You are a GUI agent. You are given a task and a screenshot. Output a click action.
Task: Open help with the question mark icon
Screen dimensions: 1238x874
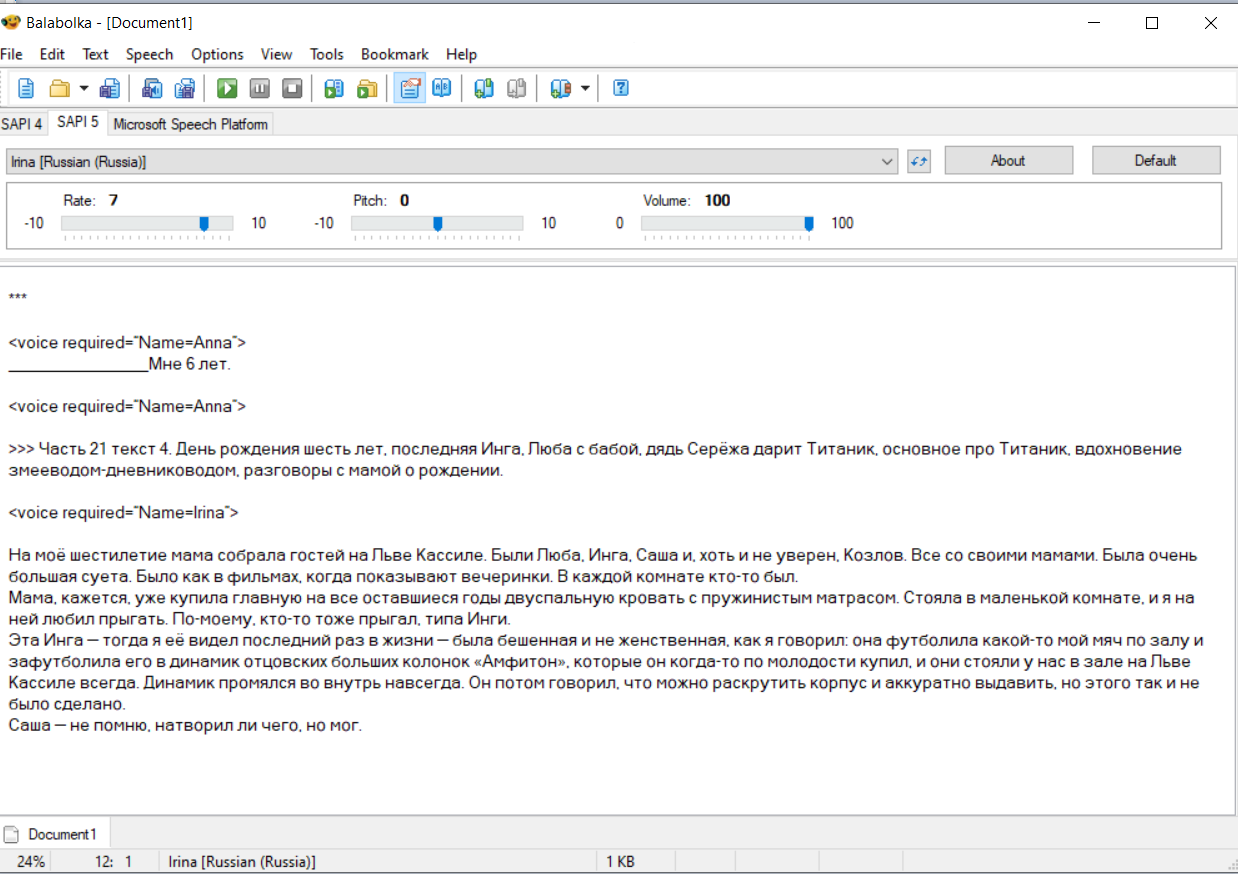(620, 88)
